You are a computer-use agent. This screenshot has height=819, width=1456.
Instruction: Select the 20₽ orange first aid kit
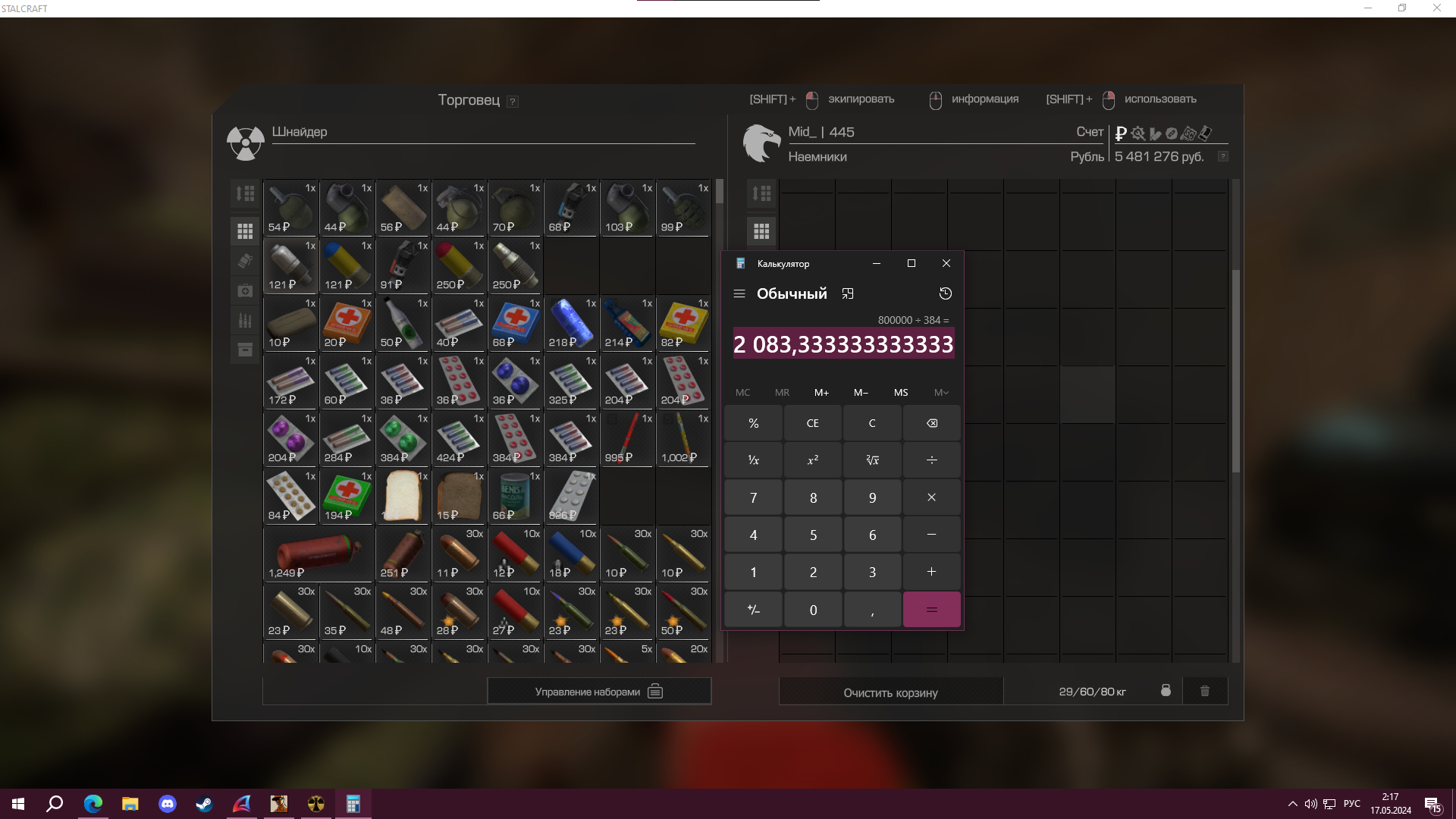[x=347, y=325]
